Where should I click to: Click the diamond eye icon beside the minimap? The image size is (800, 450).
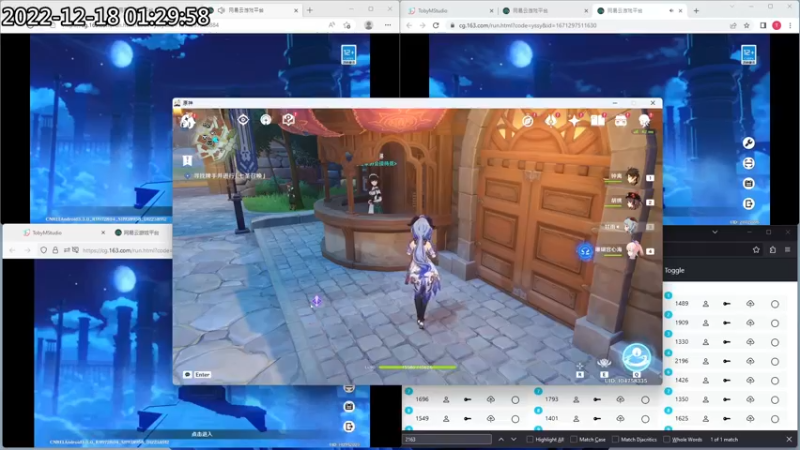coord(243,119)
